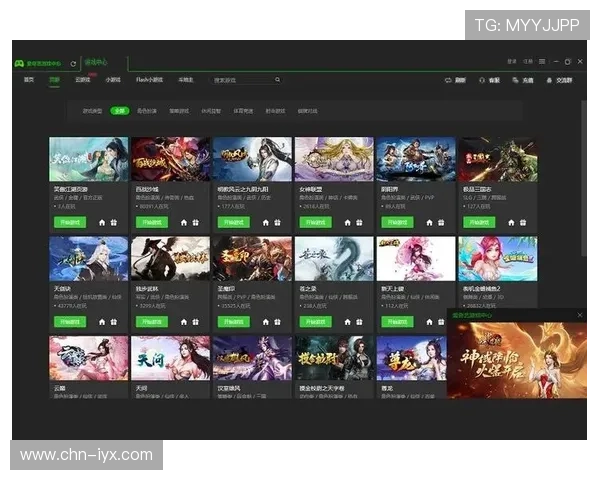
Task: Click gift pack icon for 天剑诀
Action: 114,322
